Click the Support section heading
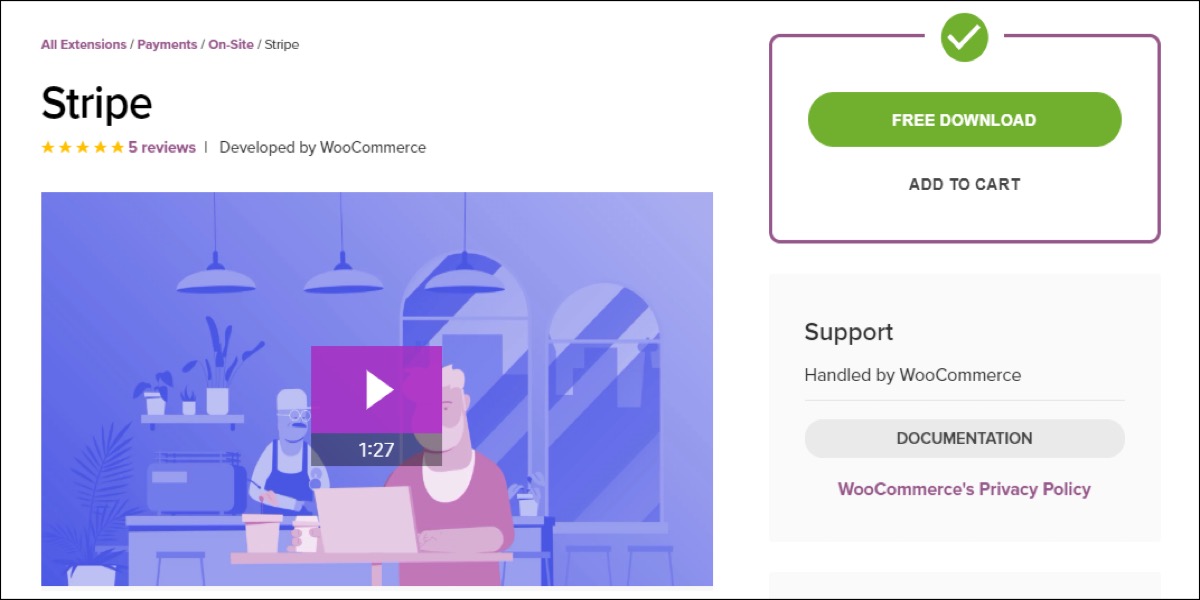This screenshot has width=1200, height=600. coord(849,332)
